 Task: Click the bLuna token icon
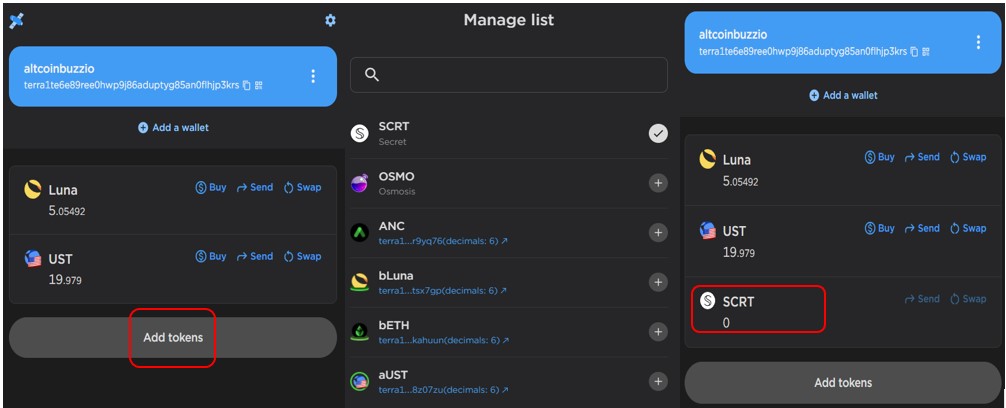point(360,282)
